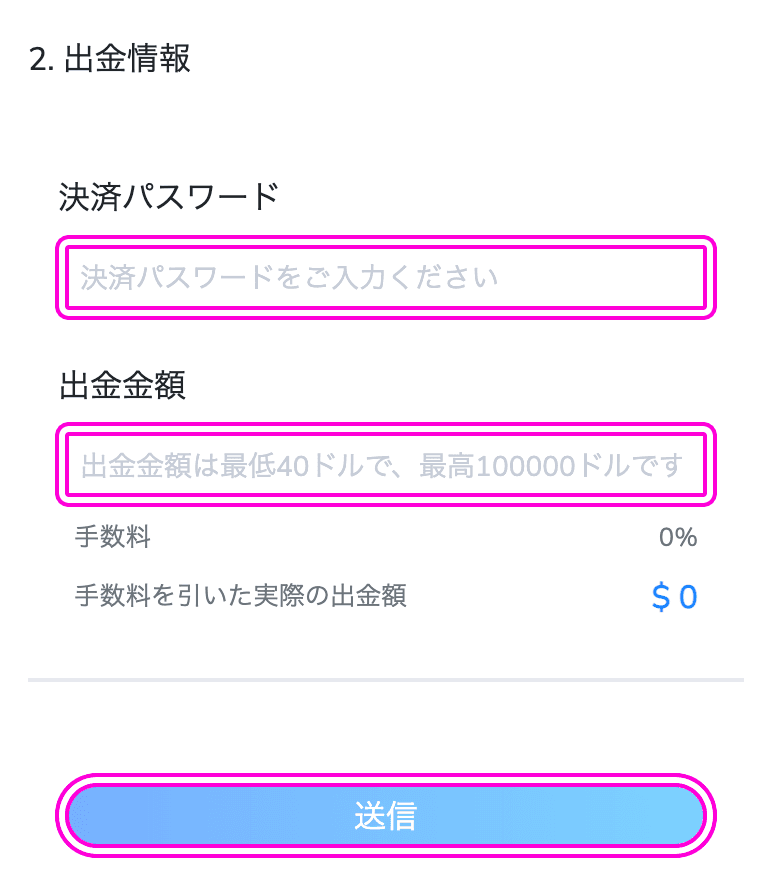Image resolution: width=774 pixels, height=886 pixels.
Task: Click placeholder 出金金額は最低40ドルで、最高100000ドルです
Action: click(x=382, y=466)
